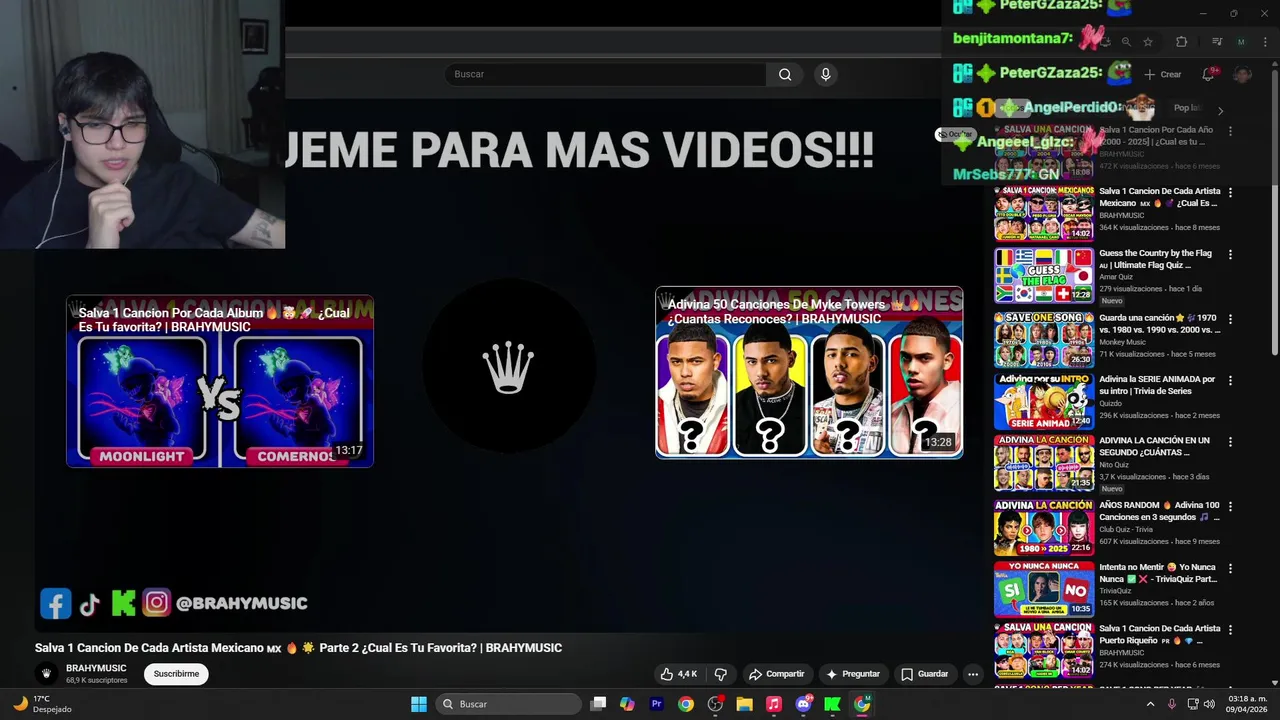The height and width of the screenshot is (720, 1280).
Task: Open options menu for Yo Nunca Nunca video
Action: [x=1230, y=568]
